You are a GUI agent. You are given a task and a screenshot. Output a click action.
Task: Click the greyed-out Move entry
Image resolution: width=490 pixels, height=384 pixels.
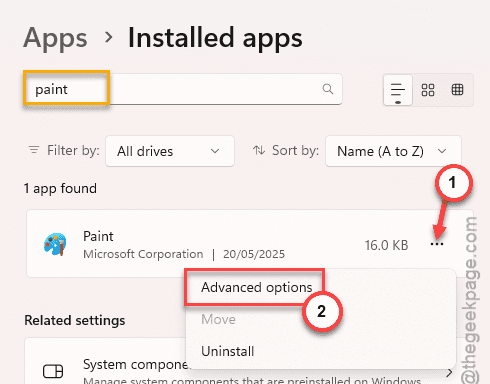(218, 319)
